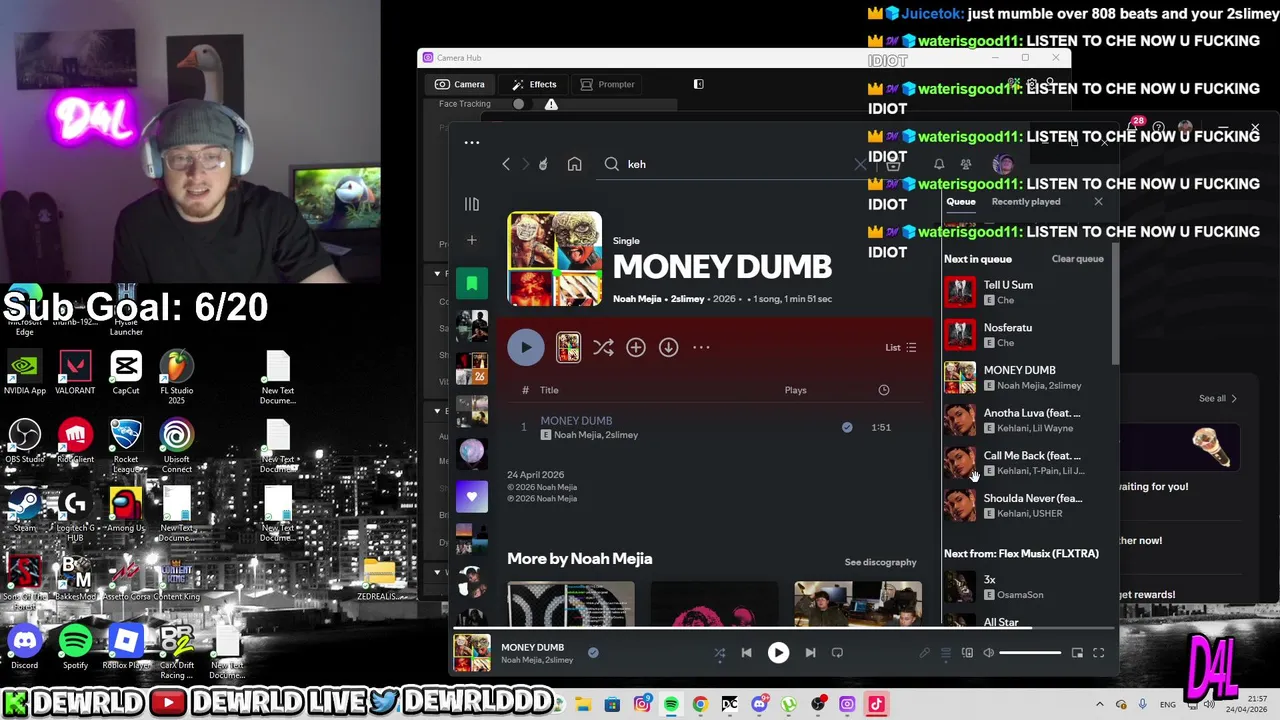Image resolution: width=1280 pixels, height=720 pixels.
Task: Open OBS Studio desktop shortcut
Action: [x=24, y=441]
